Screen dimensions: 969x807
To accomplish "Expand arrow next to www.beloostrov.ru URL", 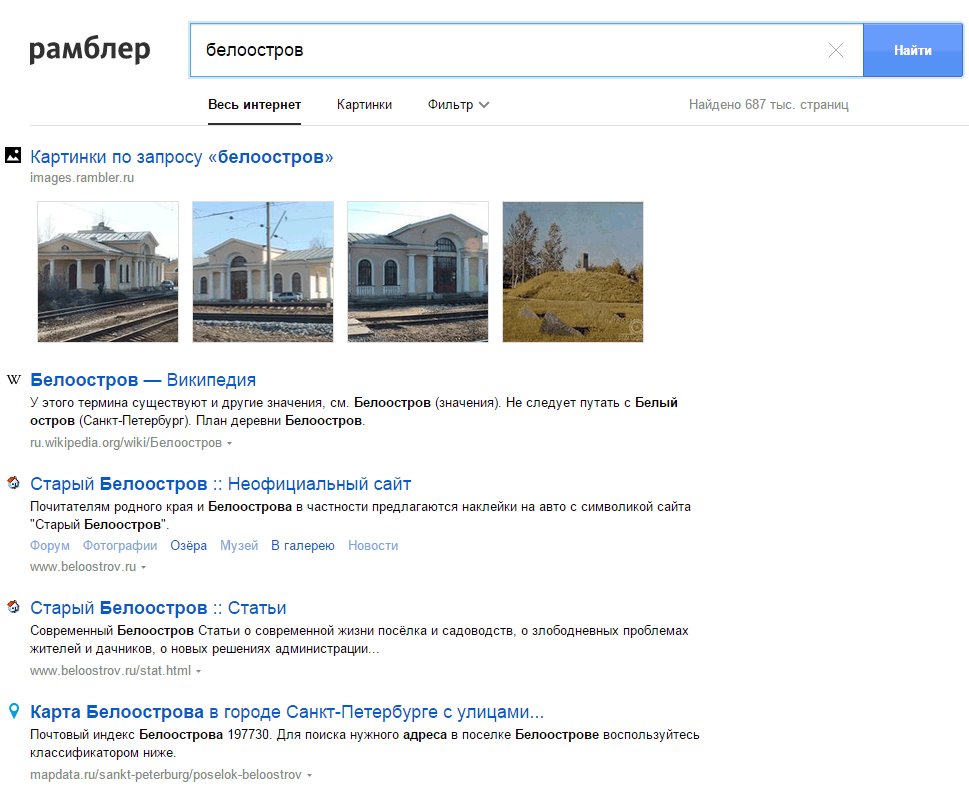I will [x=144, y=568].
